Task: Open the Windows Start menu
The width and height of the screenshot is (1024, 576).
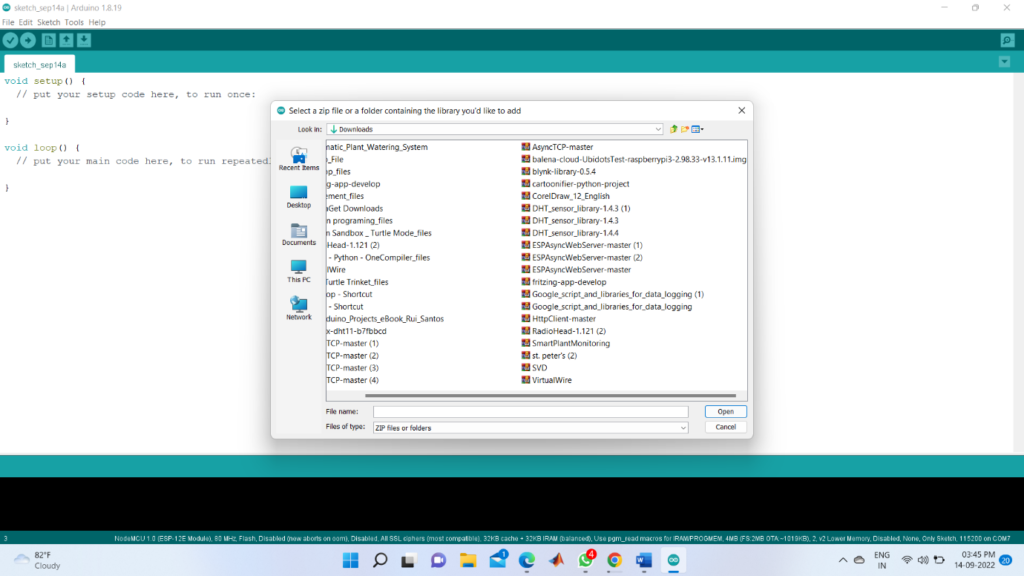Action: click(x=351, y=560)
